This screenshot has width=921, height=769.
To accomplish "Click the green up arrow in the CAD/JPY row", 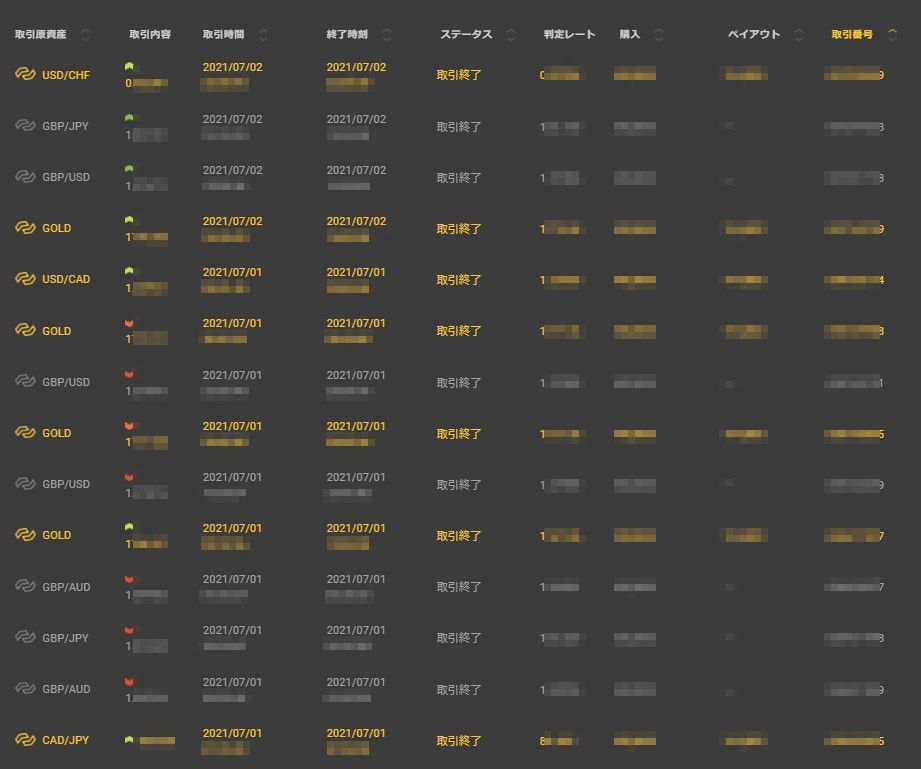I will pyautogui.click(x=129, y=740).
